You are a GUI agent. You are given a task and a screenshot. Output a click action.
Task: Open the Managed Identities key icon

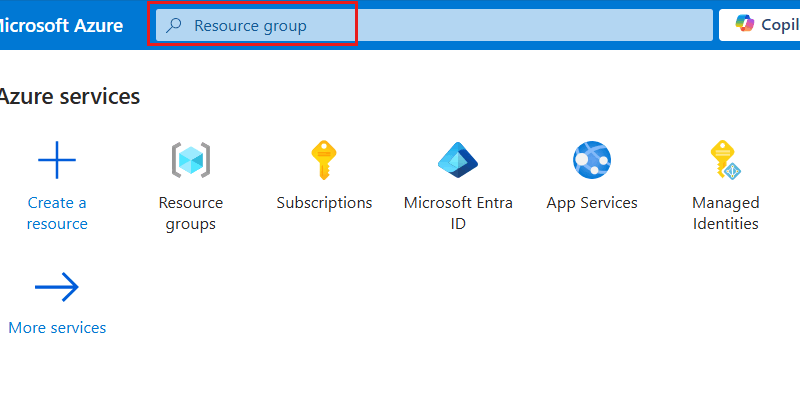[x=725, y=160]
